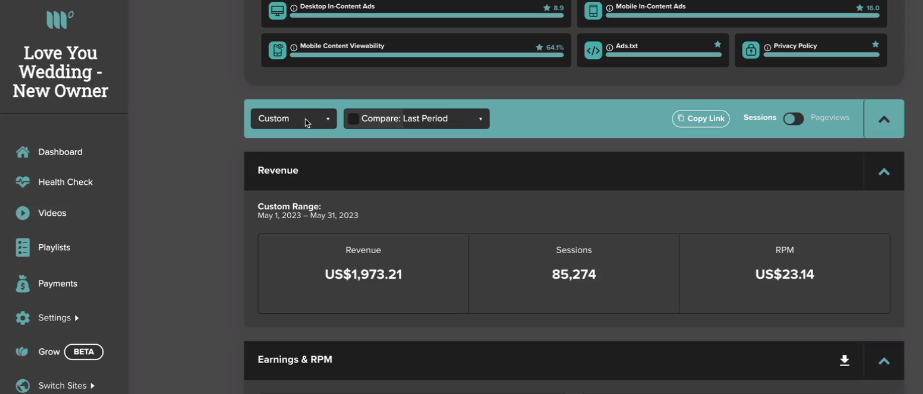Viewport: 923px width, 394px height.
Task: Collapse the Revenue section
Action: click(884, 171)
